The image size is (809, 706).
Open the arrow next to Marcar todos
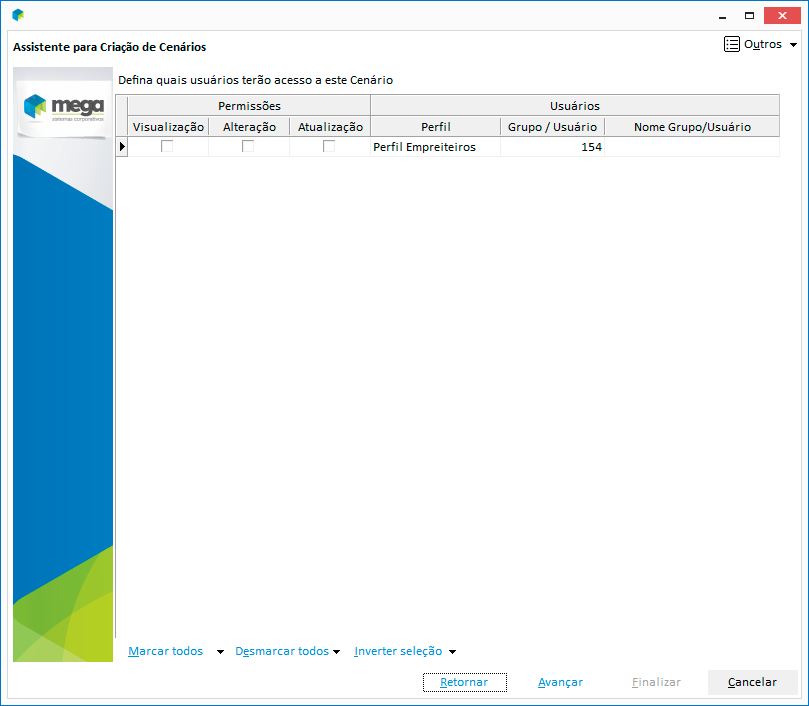tap(220, 652)
